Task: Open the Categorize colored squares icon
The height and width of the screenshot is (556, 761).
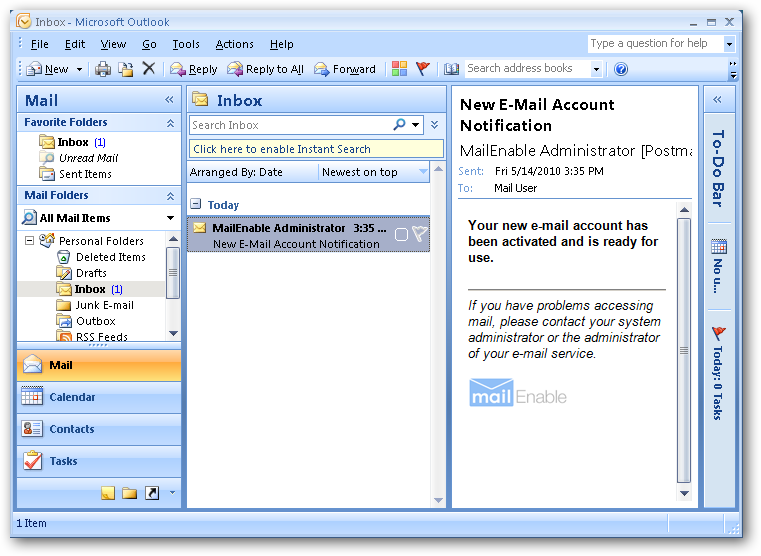Action: tap(399, 69)
